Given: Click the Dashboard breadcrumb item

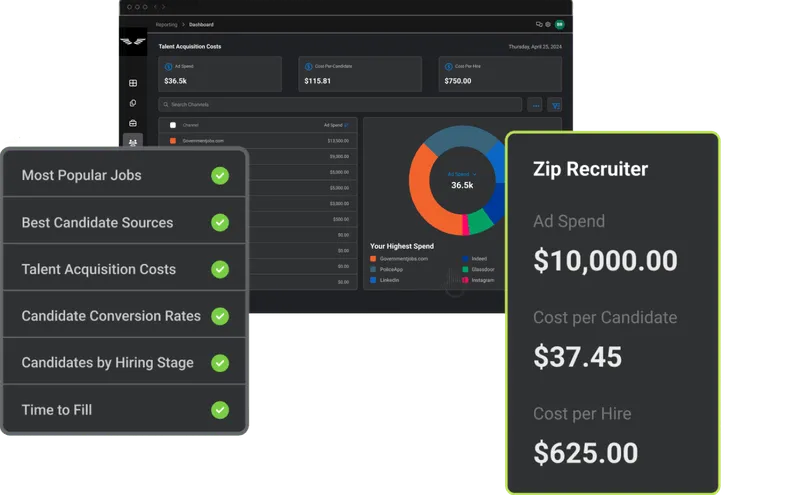Looking at the screenshot, I should pos(201,24).
